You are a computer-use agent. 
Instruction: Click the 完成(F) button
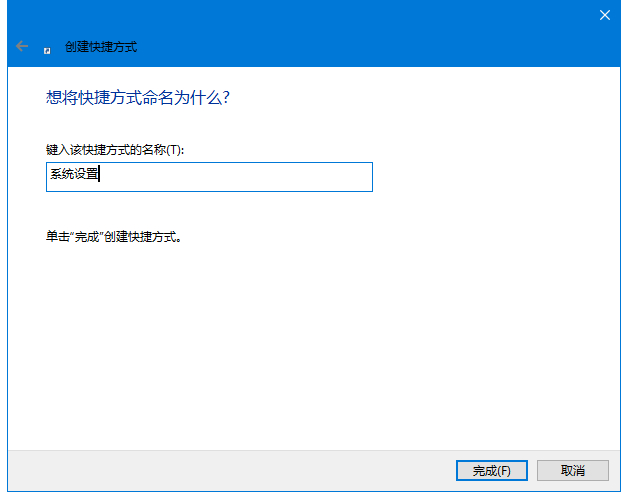tap(491, 470)
